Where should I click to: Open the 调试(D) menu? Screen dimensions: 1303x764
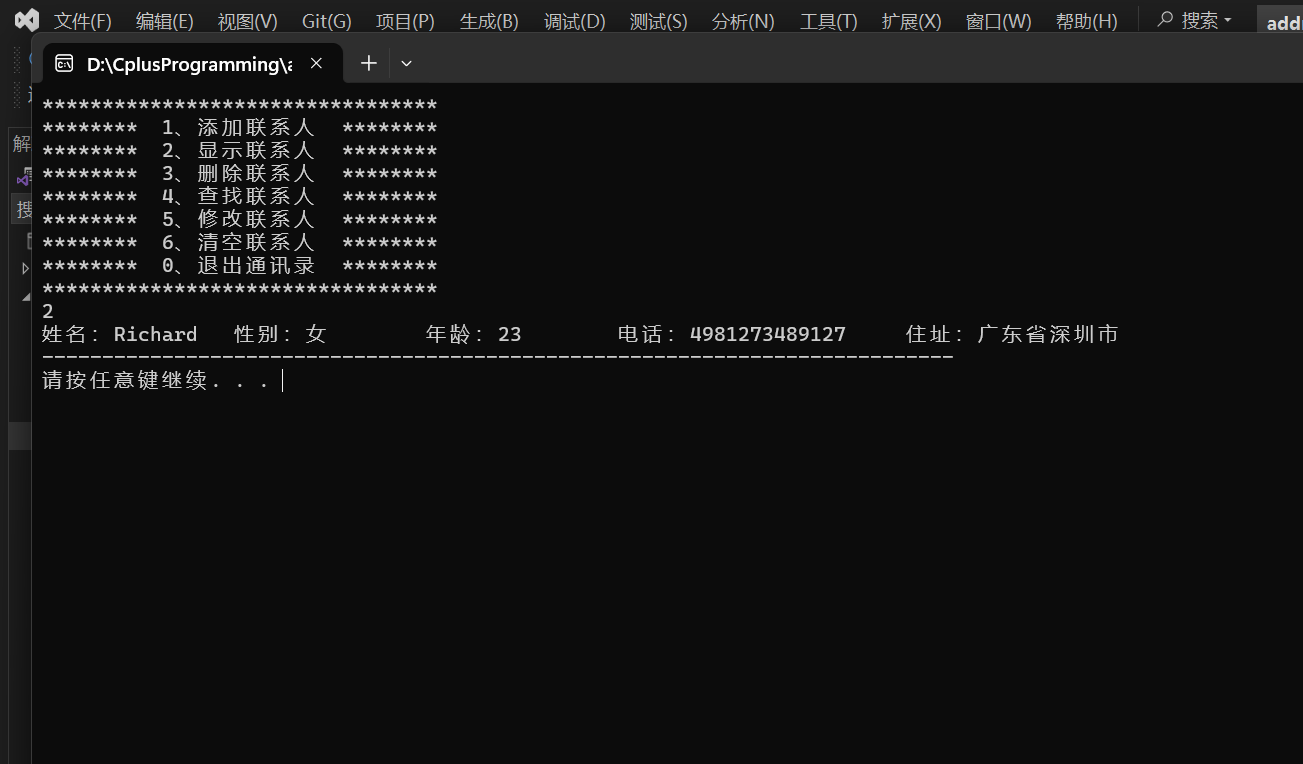[x=575, y=21]
